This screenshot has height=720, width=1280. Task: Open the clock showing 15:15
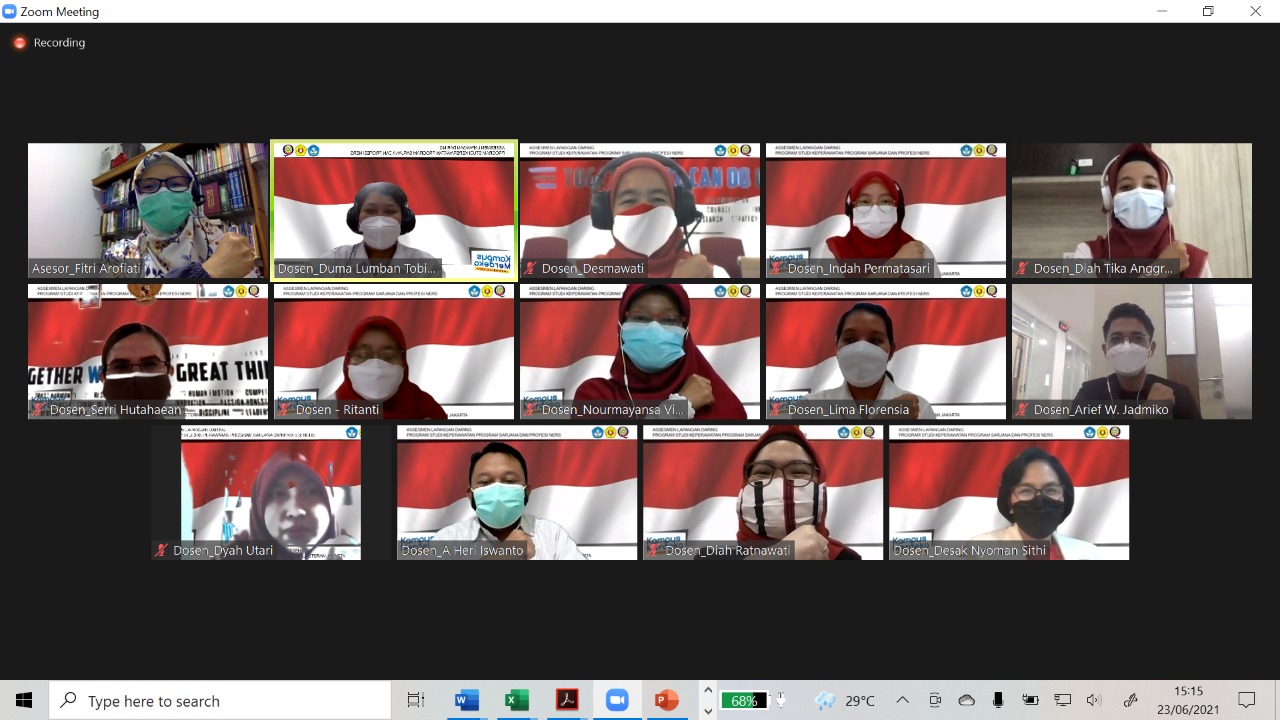1188,700
